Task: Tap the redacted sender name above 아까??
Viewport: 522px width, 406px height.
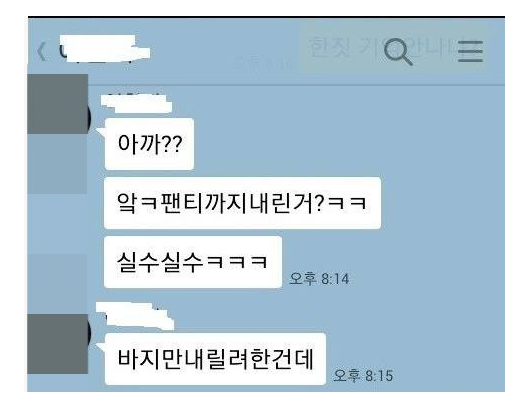Action: (136, 102)
